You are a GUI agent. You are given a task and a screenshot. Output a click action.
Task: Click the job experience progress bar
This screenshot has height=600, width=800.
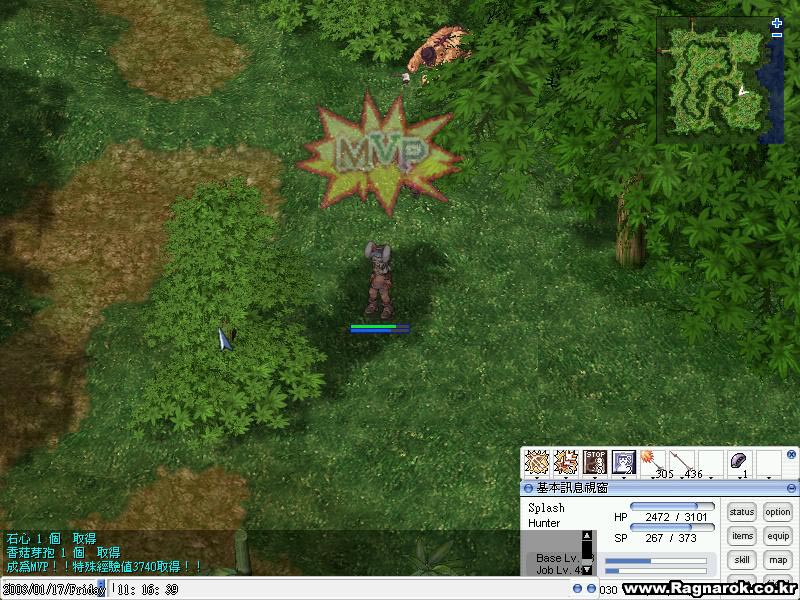point(656,571)
